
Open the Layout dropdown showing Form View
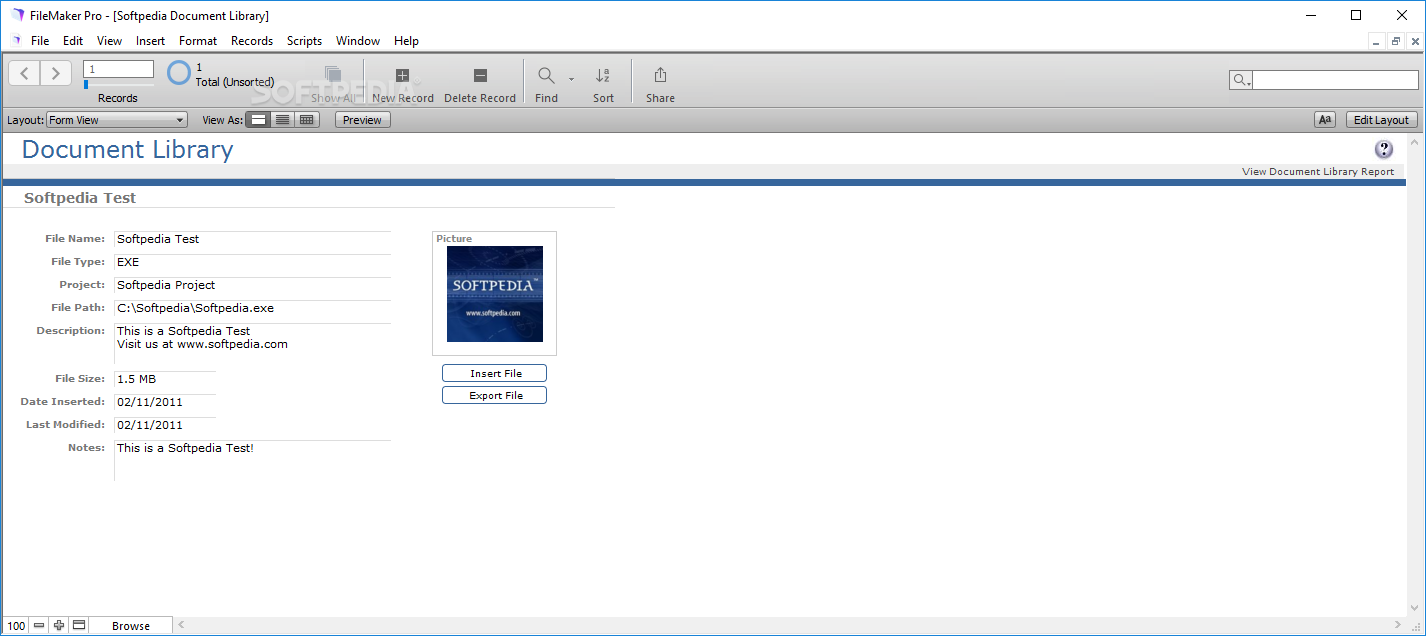click(x=116, y=120)
